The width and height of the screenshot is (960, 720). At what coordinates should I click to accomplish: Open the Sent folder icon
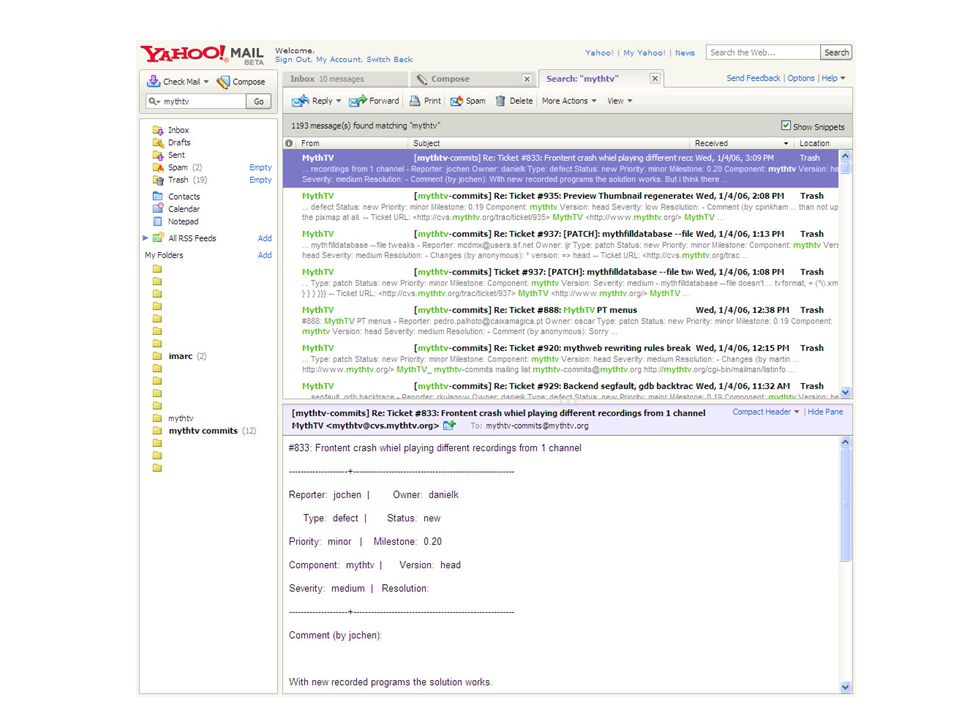(157, 155)
